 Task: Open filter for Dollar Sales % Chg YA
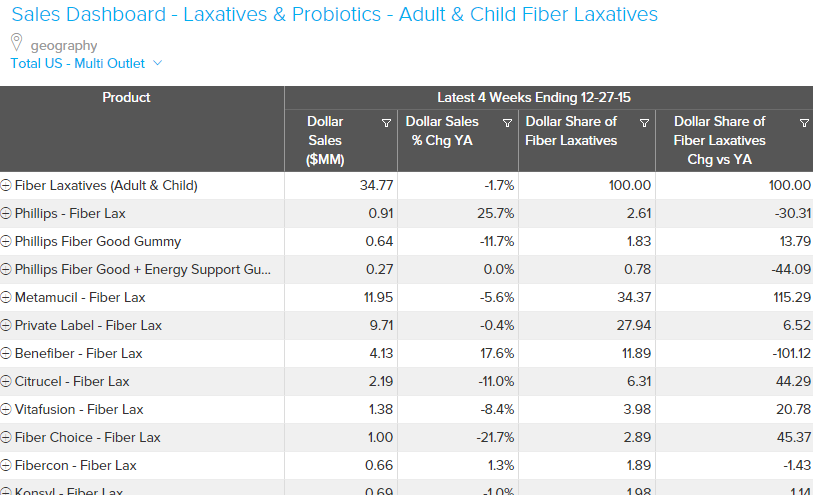point(505,123)
